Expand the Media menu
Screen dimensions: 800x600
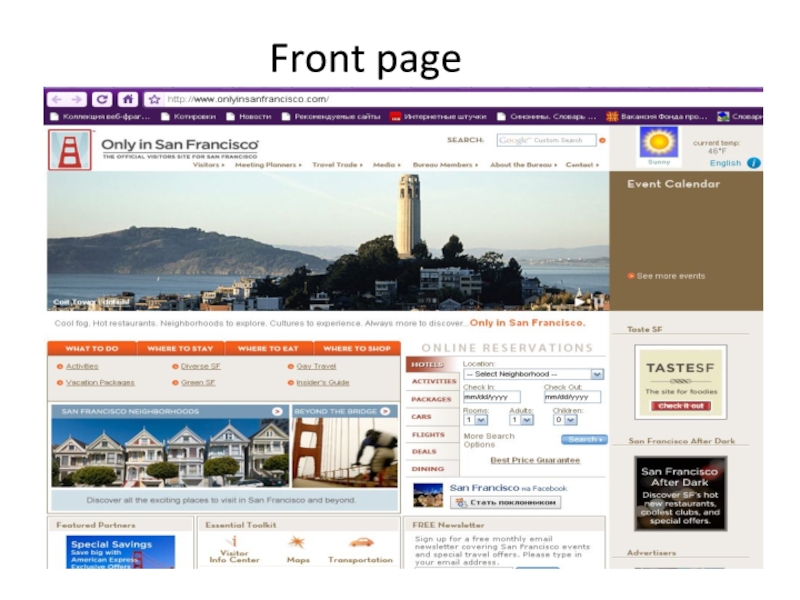point(387,165)
